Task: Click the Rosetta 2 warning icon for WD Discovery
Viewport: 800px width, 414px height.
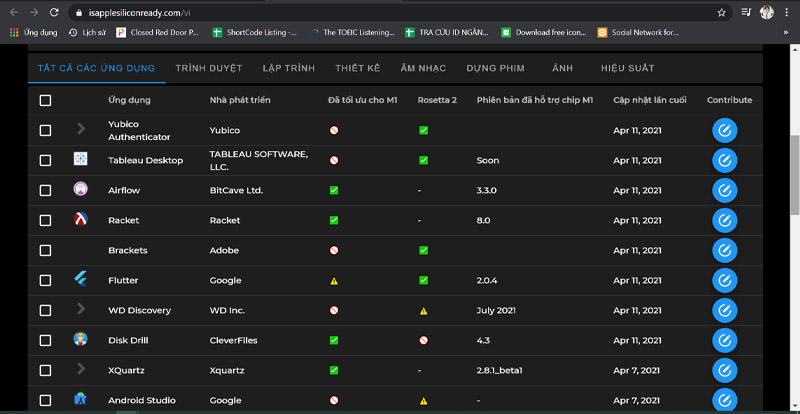Action: pyautogui.click(x=423, y=311)
